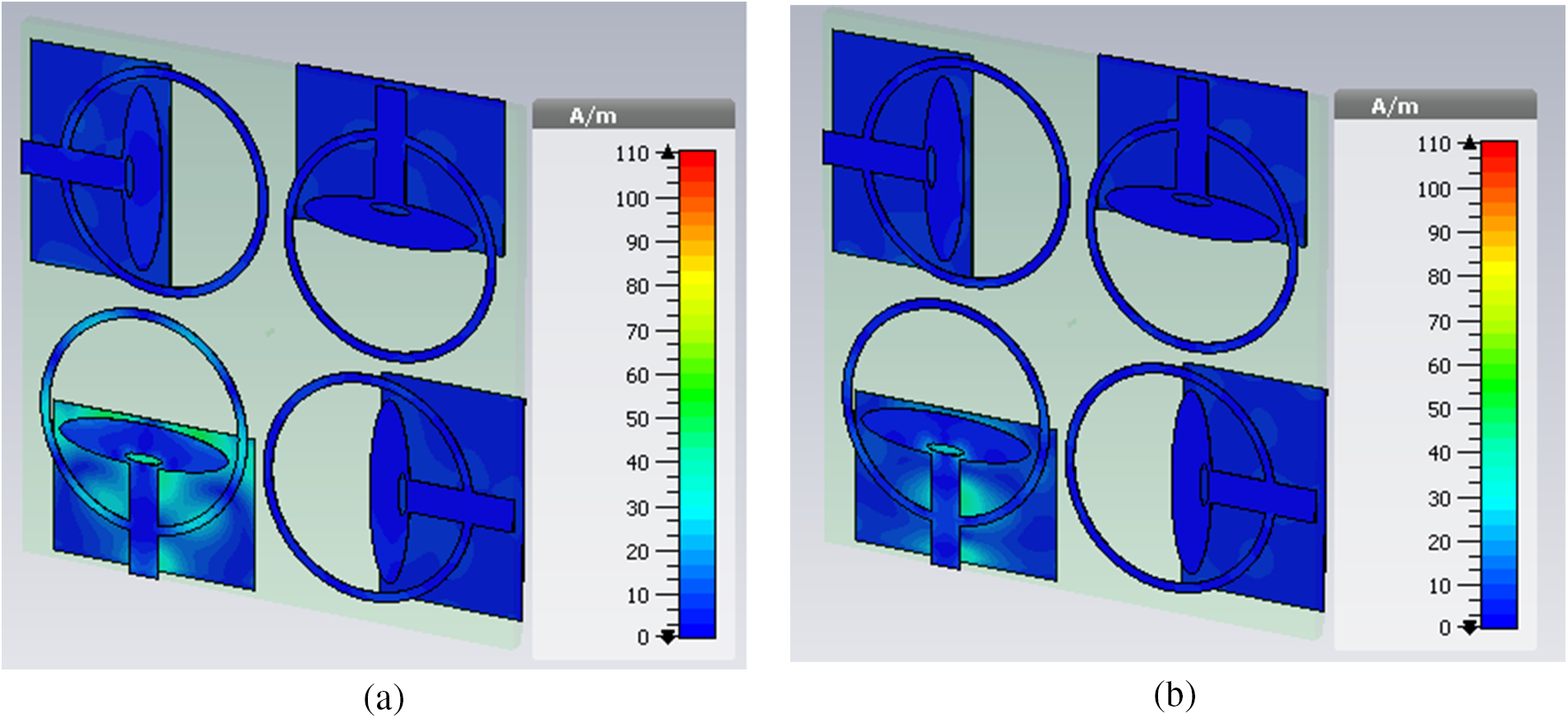Click the top arrow marker at 110 in panel (b)
Viewport: 1568px width, 723px height.
click(x=1469, y=143)
